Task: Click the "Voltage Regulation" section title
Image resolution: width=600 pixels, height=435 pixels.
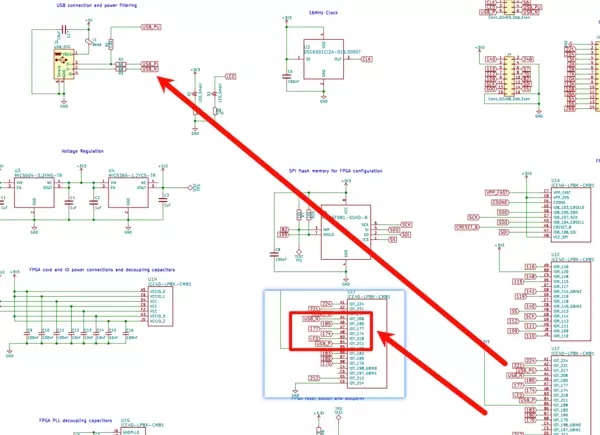Action: pyautogui.click(x=83, y=151)
